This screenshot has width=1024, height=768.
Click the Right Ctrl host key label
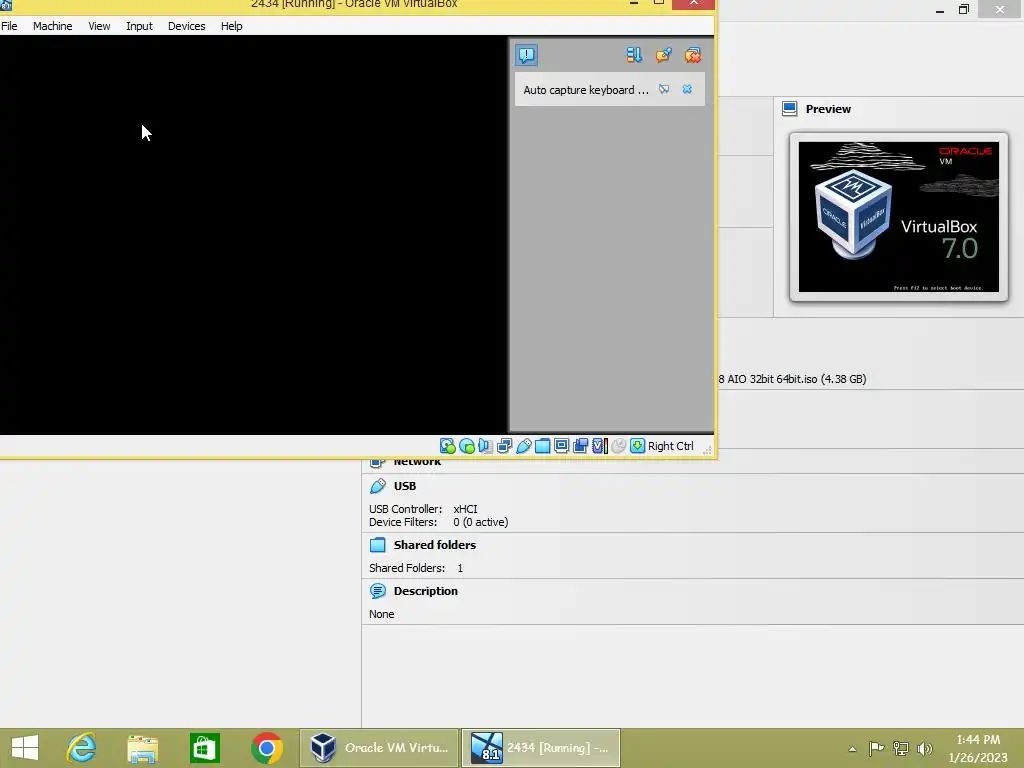pyautogui.click(x=671, y=446)
